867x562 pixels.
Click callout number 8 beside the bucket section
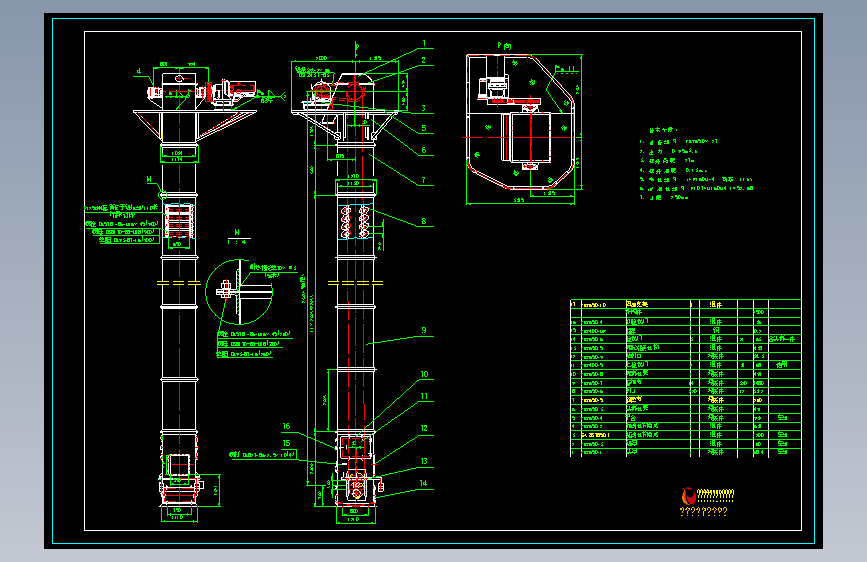(424, 221)
